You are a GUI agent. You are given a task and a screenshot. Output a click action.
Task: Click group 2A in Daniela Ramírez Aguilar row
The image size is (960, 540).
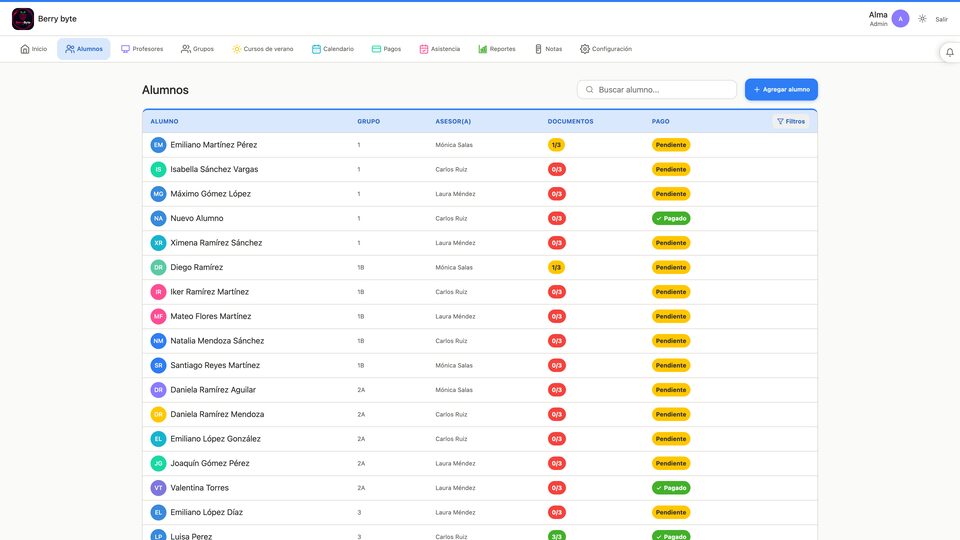pyautogui.click(x=361, y=390)
